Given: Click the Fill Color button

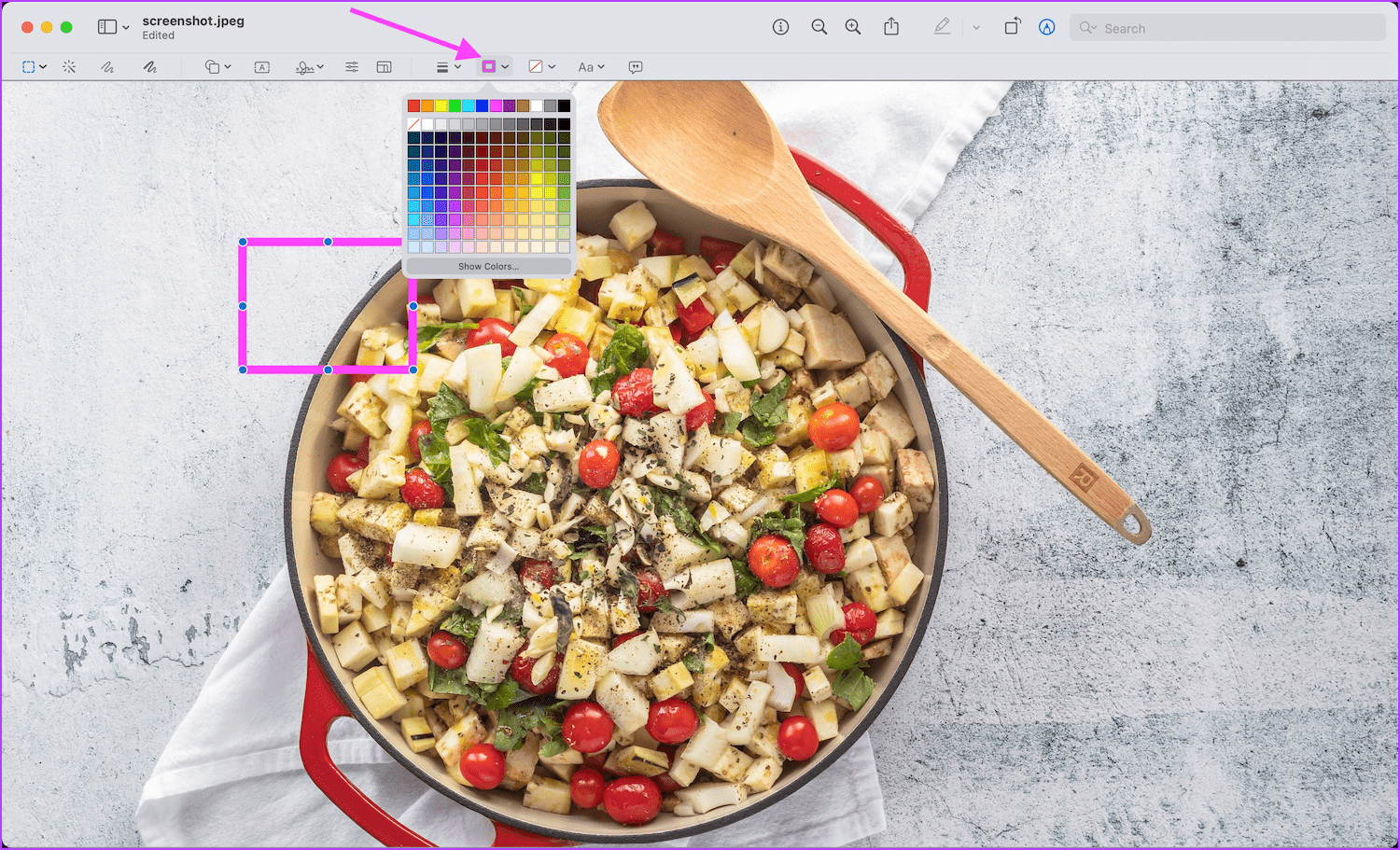Looking at the screenshot, I should coord(536,66).
